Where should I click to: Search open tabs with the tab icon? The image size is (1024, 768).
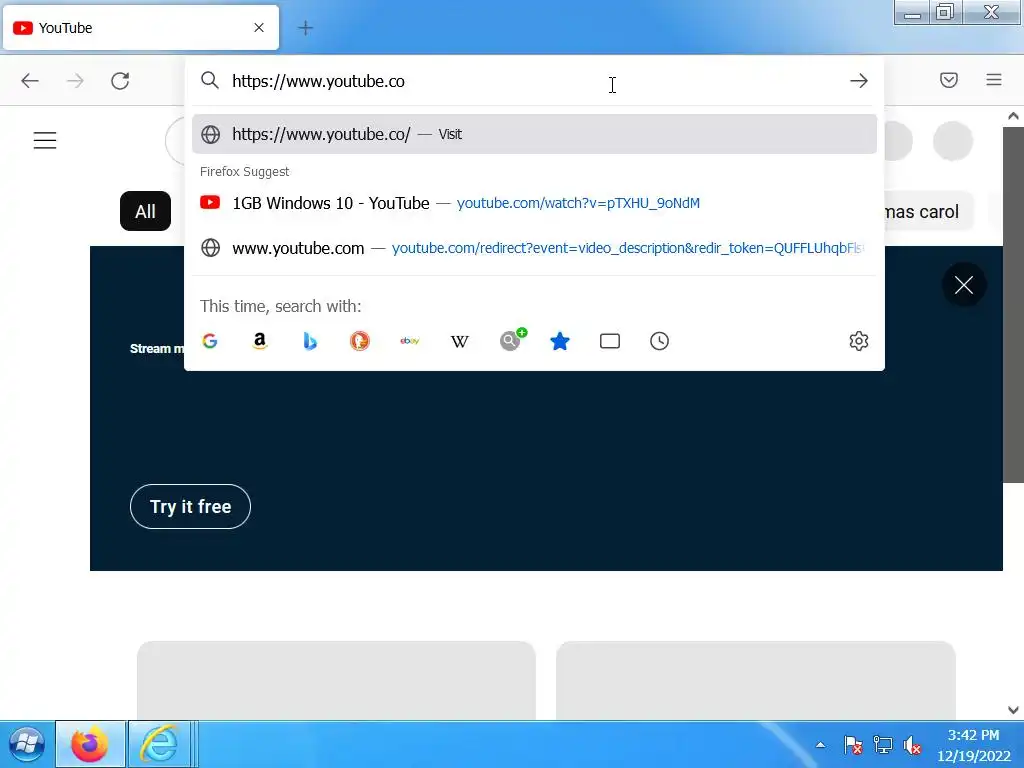pos(610,341)
